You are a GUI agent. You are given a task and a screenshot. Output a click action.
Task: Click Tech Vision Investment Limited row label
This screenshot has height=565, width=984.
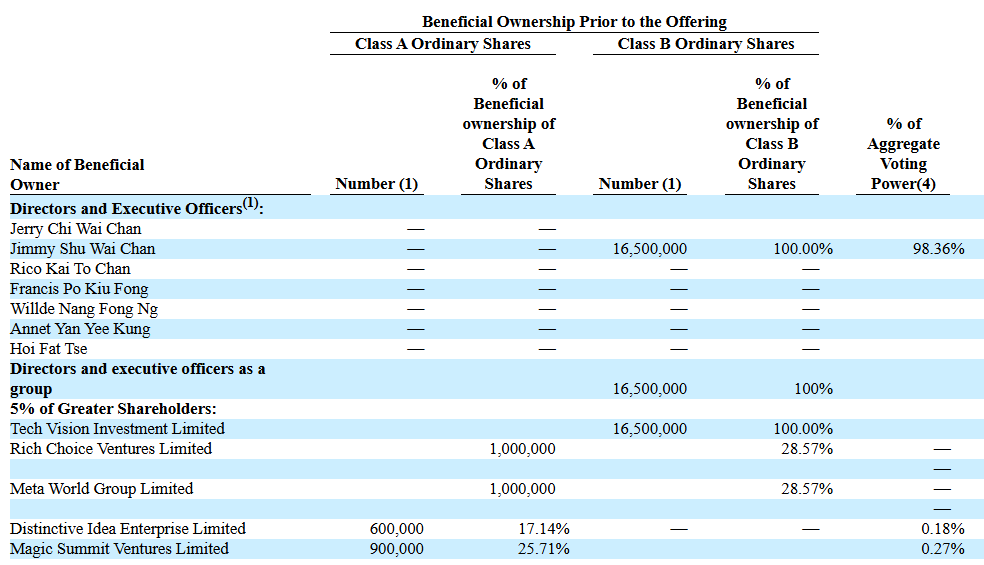117,429
